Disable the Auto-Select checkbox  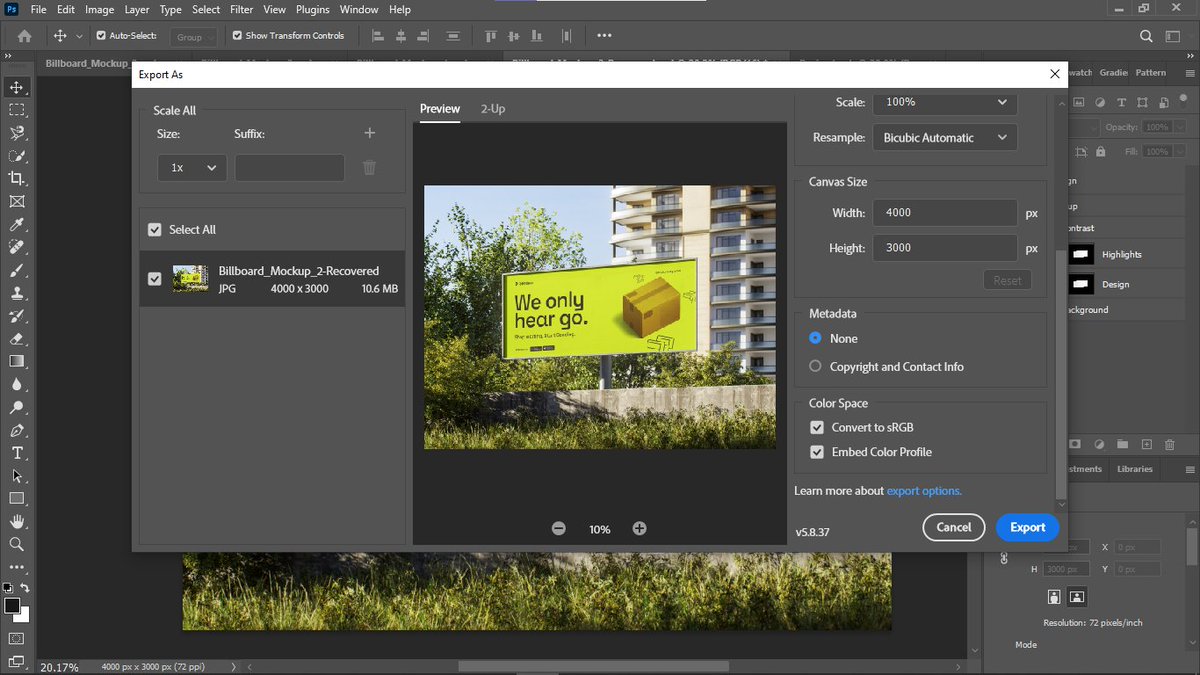pyautogui.click(x=101, y=36)
